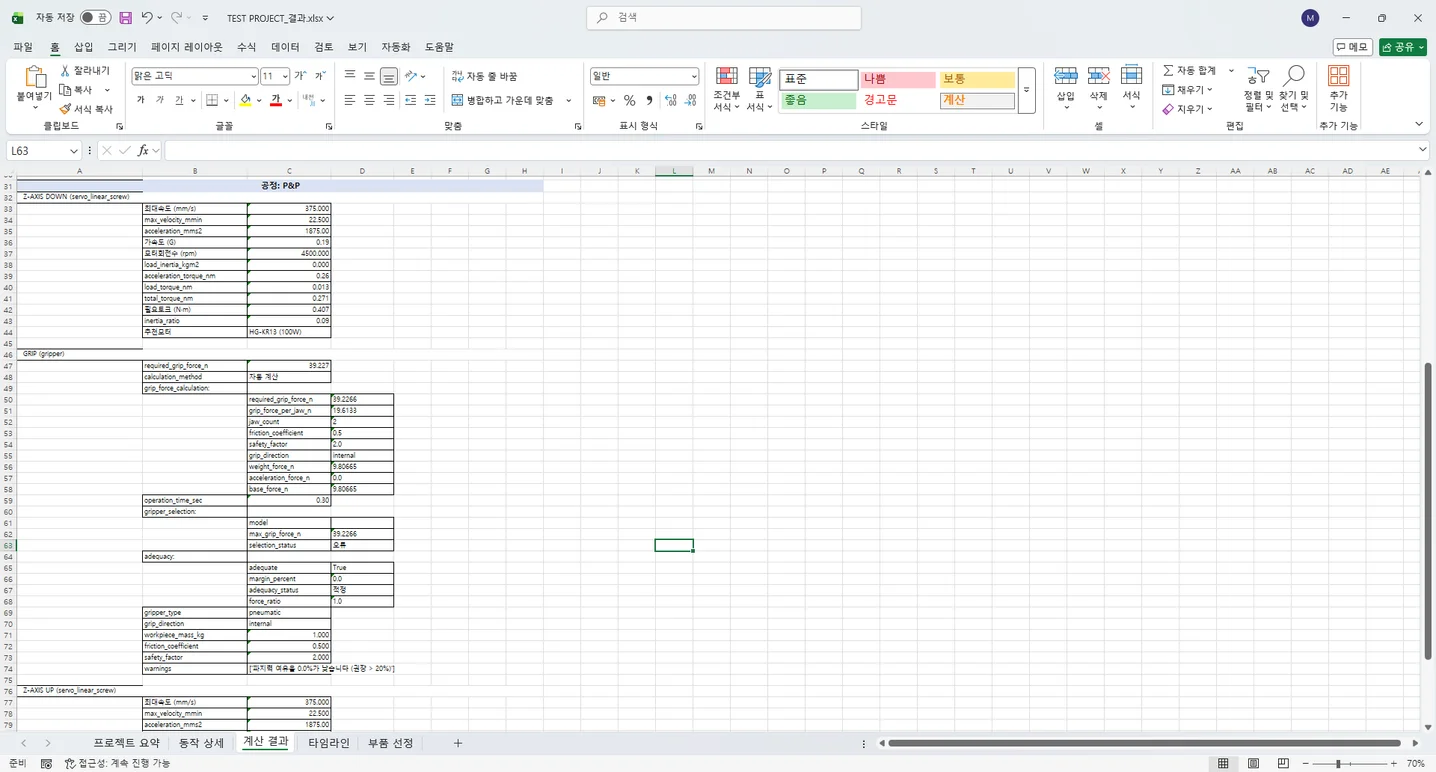Screen dimensions: 1436x772
Task: Center text horizontally in alignment group
Action: [369, 100]
